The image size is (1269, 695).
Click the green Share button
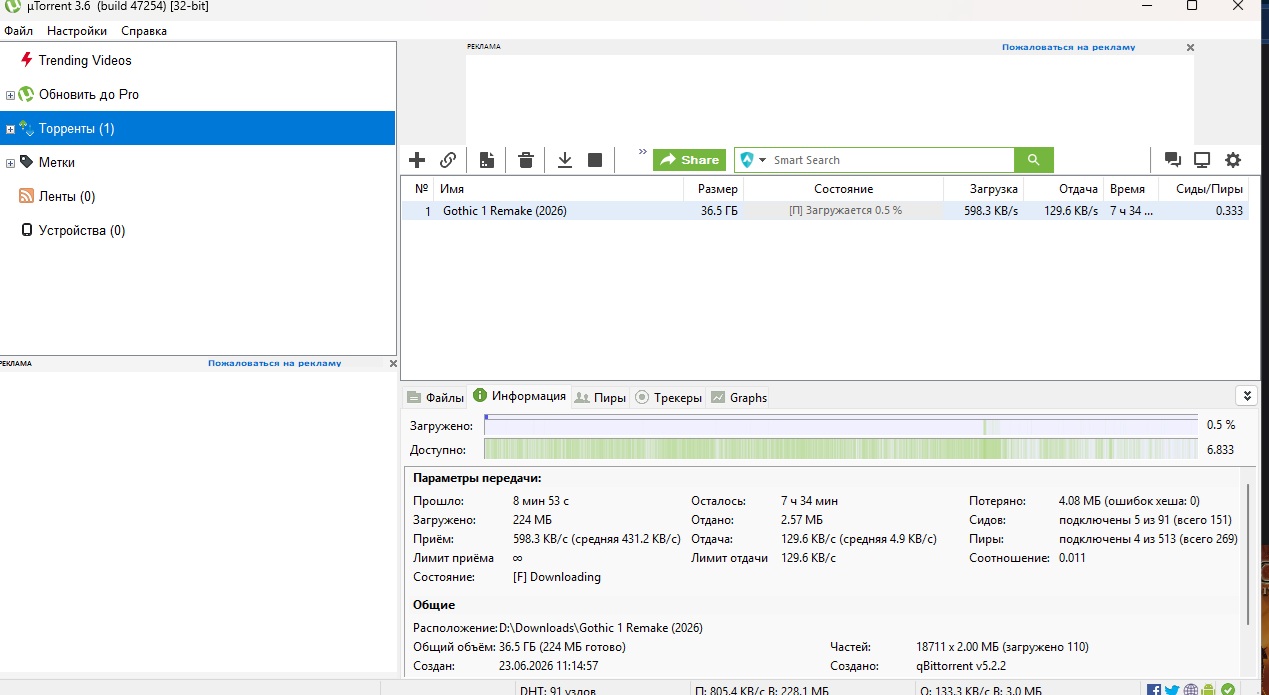click(x=689, y=160)
